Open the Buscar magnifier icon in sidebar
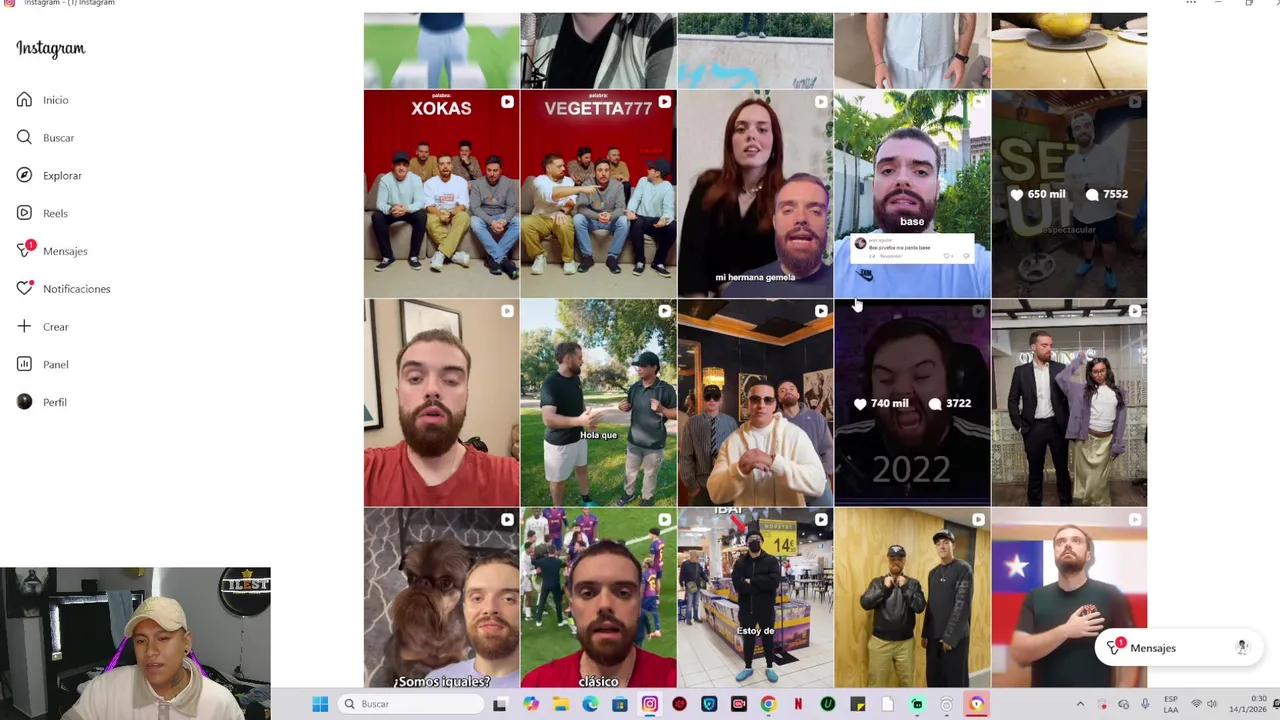The width and height of the screenshot is (1280, 720). 24,137
